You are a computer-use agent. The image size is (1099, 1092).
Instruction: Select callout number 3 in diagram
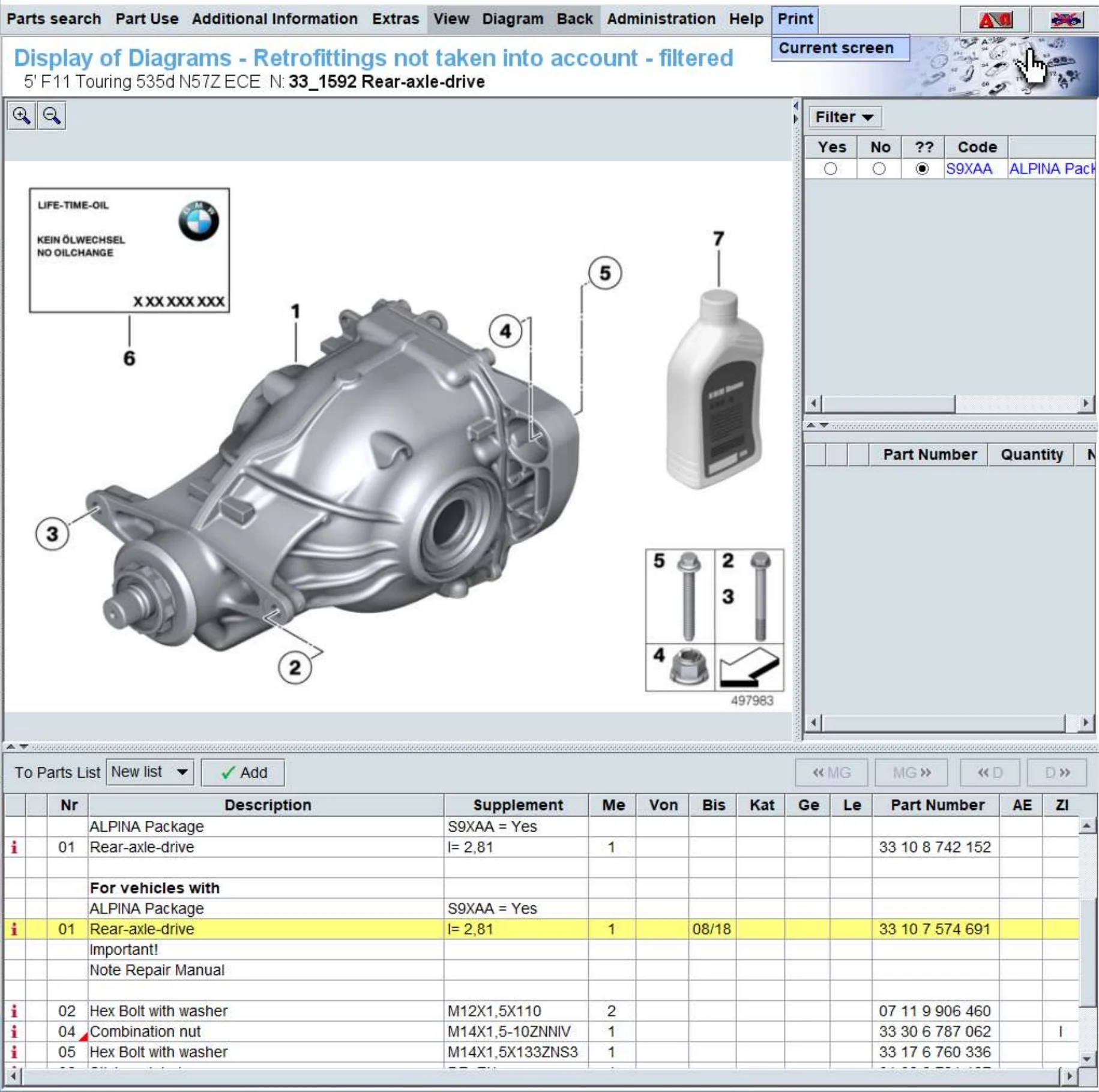[52, 533]
